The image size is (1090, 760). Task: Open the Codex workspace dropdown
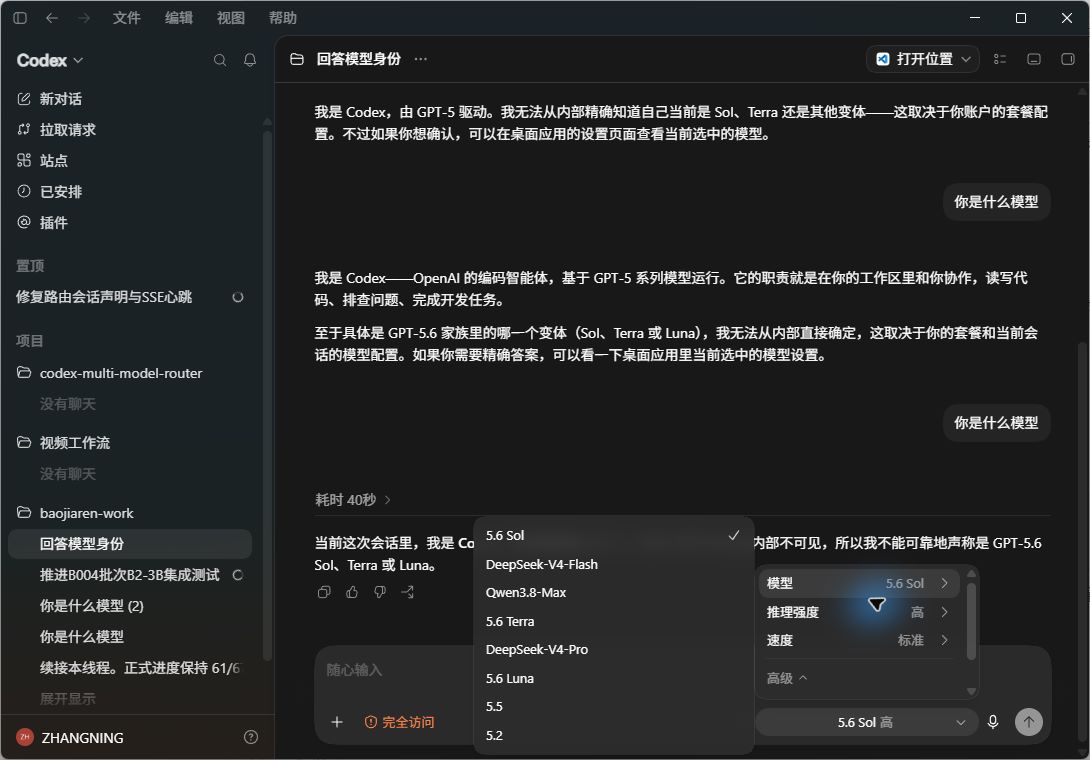coord(49,60)
